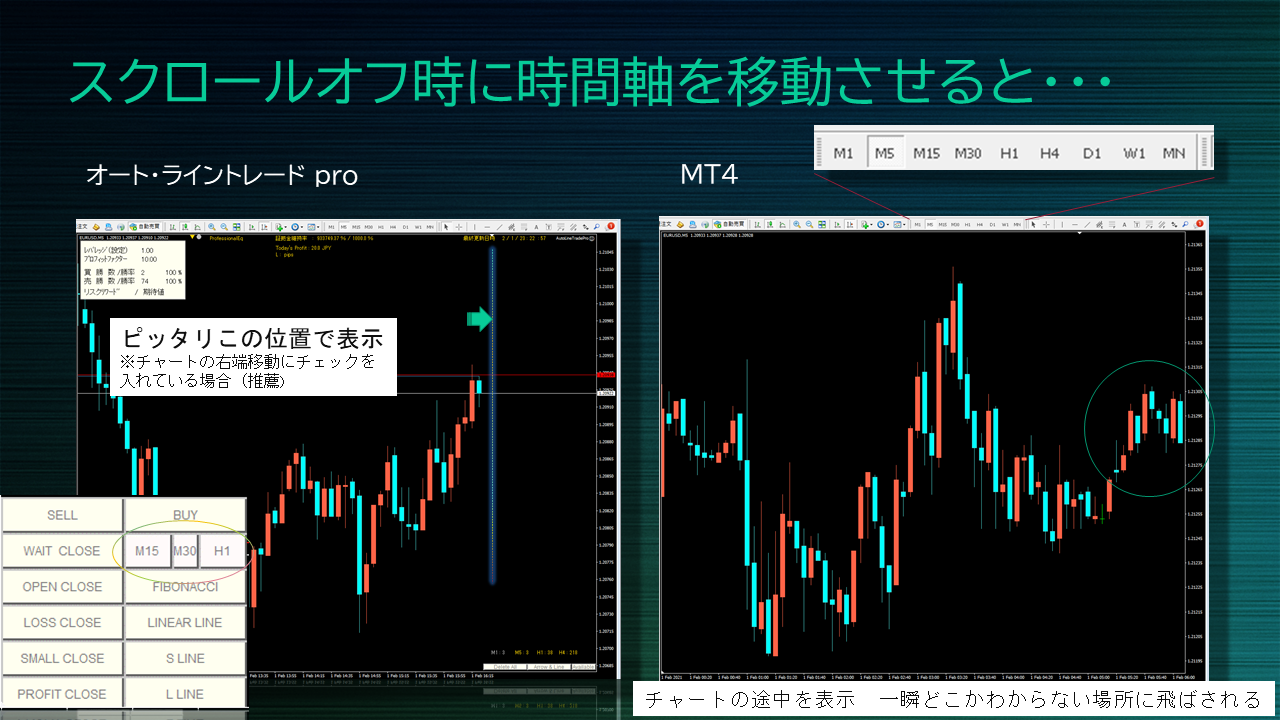Toggle chart shift in the left pro window
This screenshot has height=720, width=1280.
click(262, 227)
